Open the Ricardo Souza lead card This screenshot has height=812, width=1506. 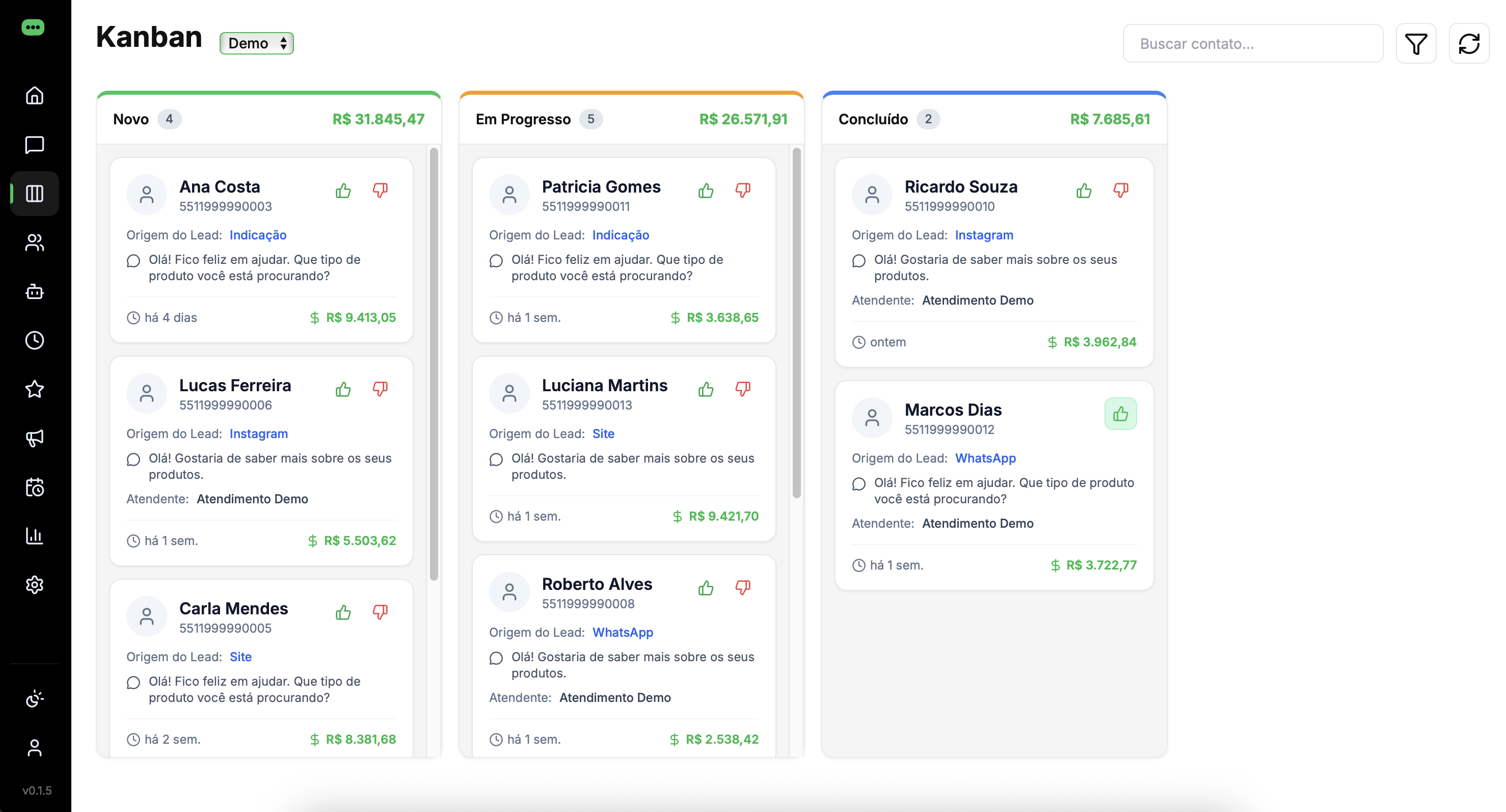pos(962,186)
